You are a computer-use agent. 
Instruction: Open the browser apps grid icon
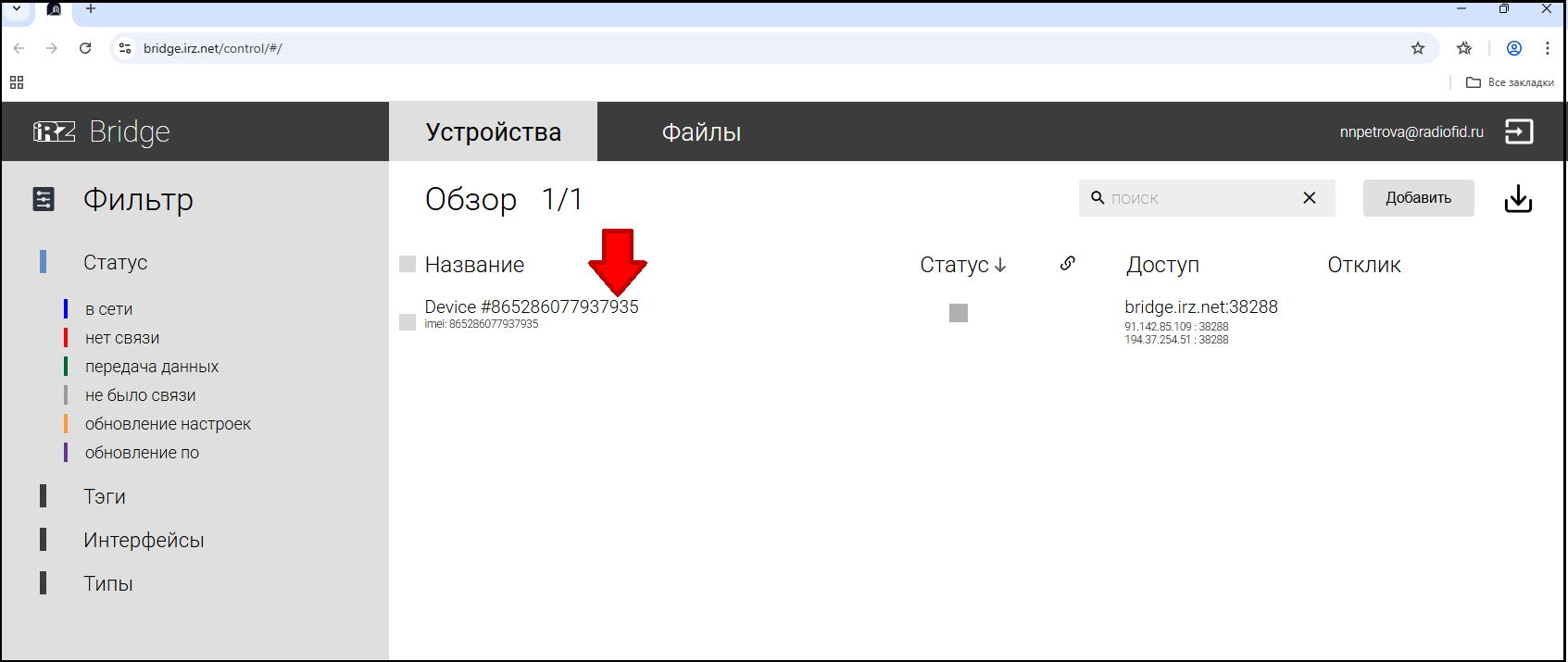(17, 82)
